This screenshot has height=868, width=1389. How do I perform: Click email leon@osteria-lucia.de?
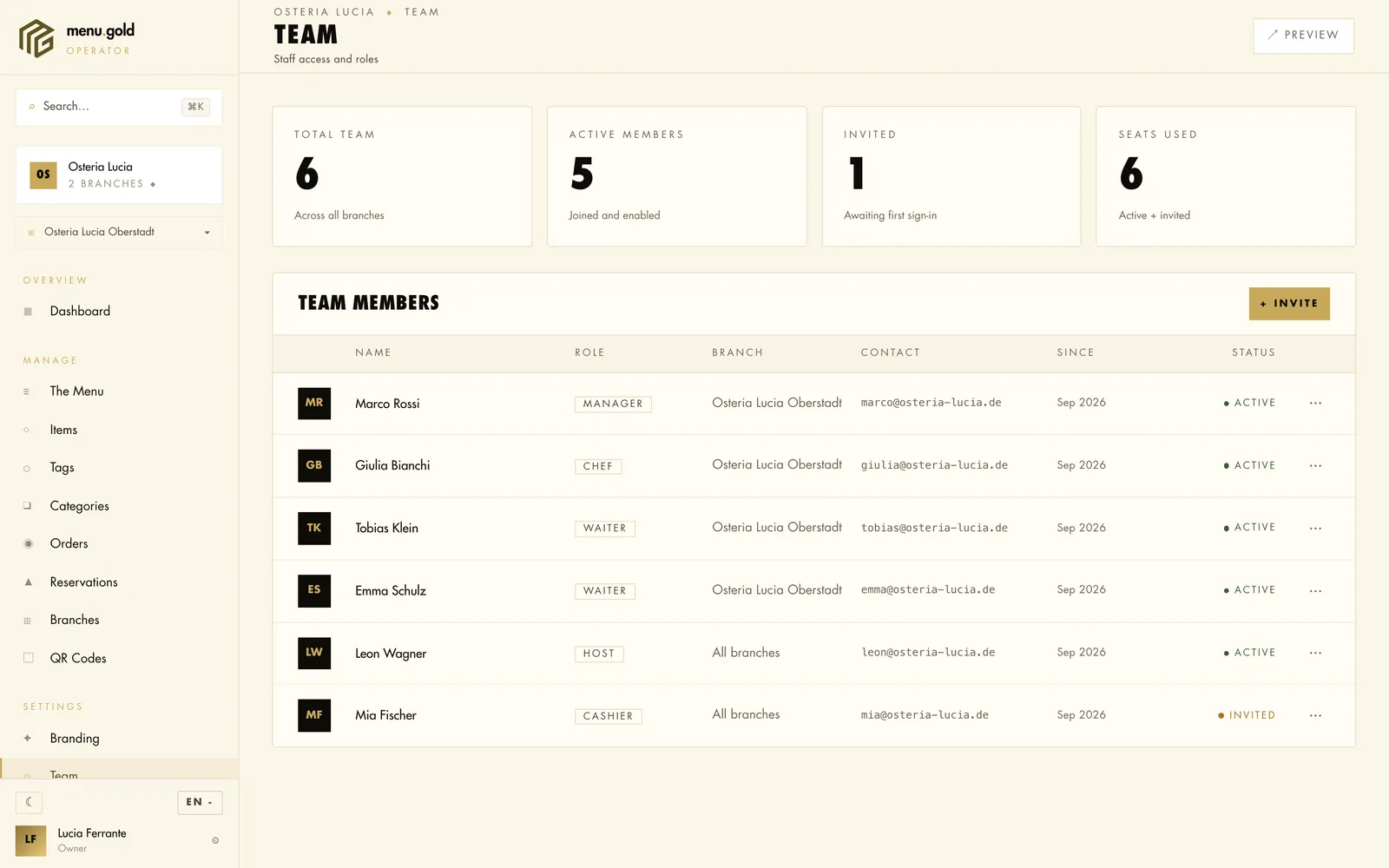coord(928,652)
